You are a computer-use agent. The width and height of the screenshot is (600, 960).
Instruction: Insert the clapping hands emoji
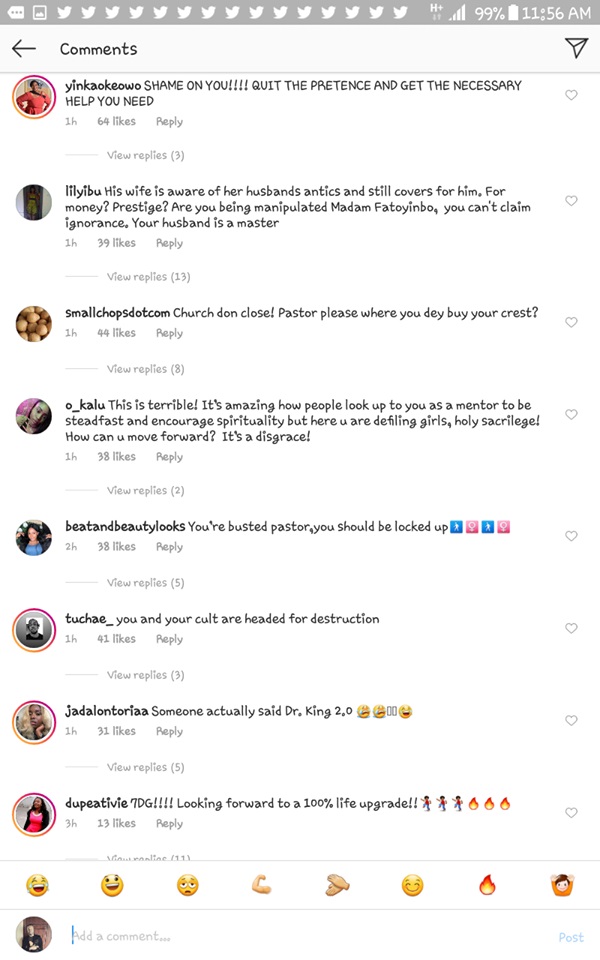pos(337,885)
